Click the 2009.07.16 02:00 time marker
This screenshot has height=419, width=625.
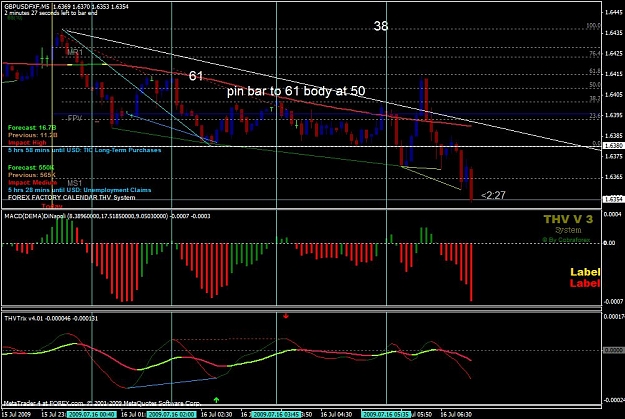[x=172, y=414]
